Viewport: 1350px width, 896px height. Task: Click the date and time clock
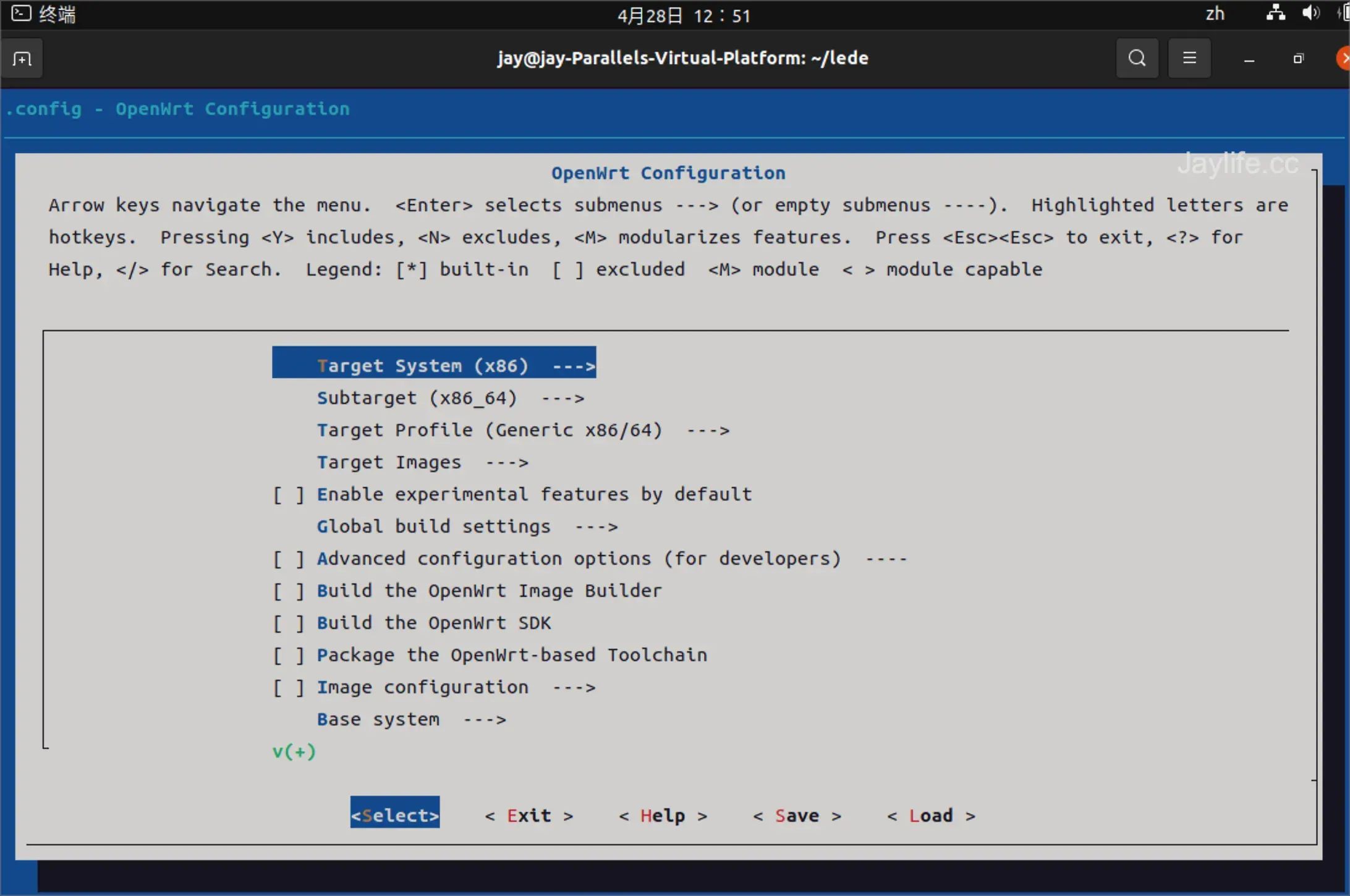[683, 15]
